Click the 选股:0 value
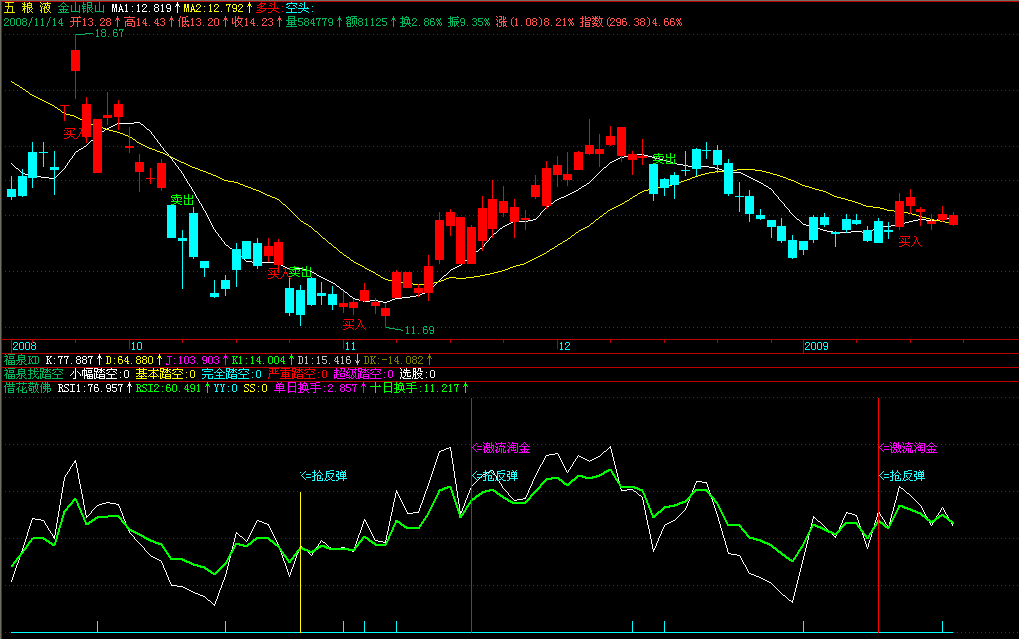 [x=417, y=374]
